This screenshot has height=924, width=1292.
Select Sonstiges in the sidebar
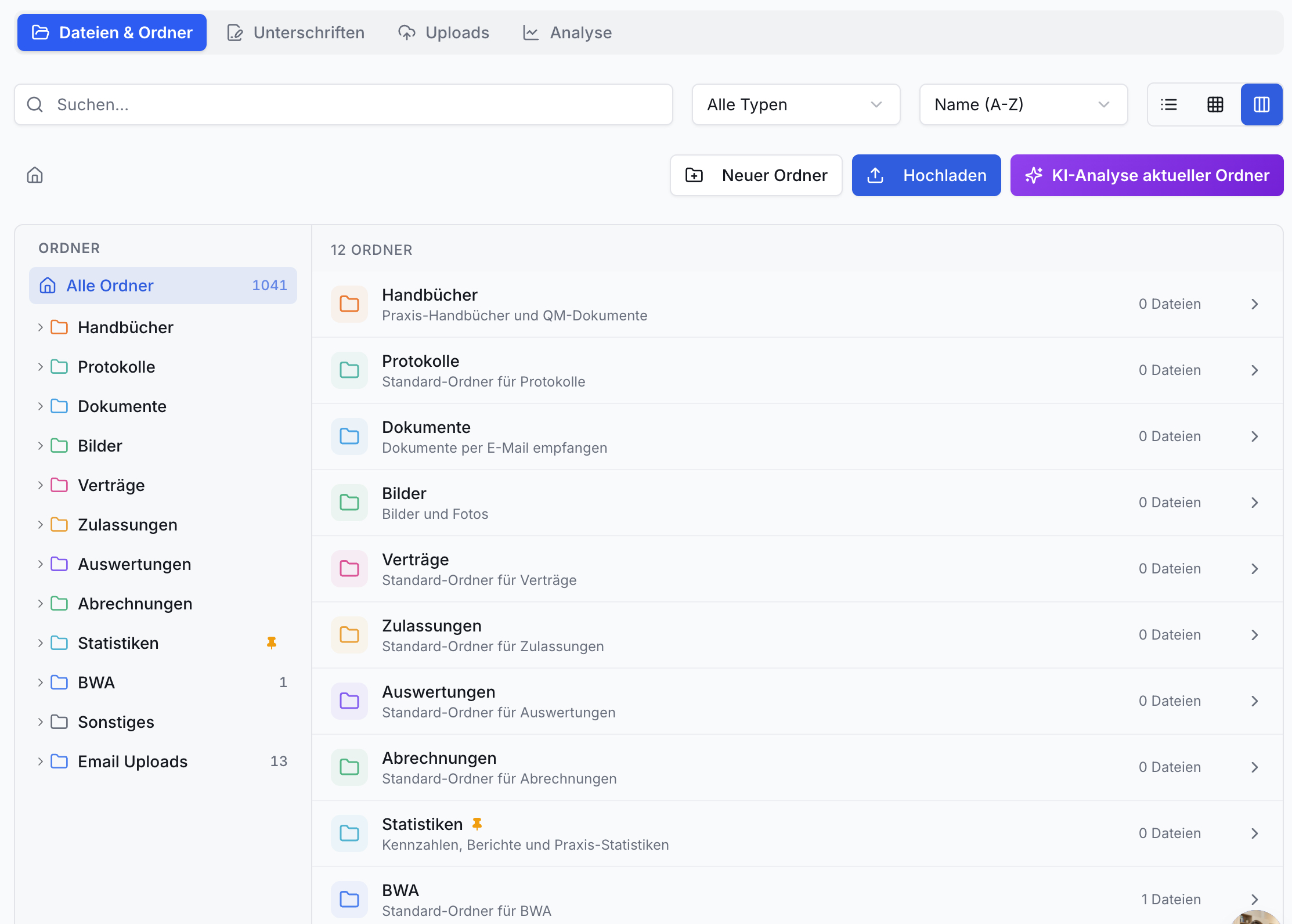pyautogui.click(x=163, y=722)
